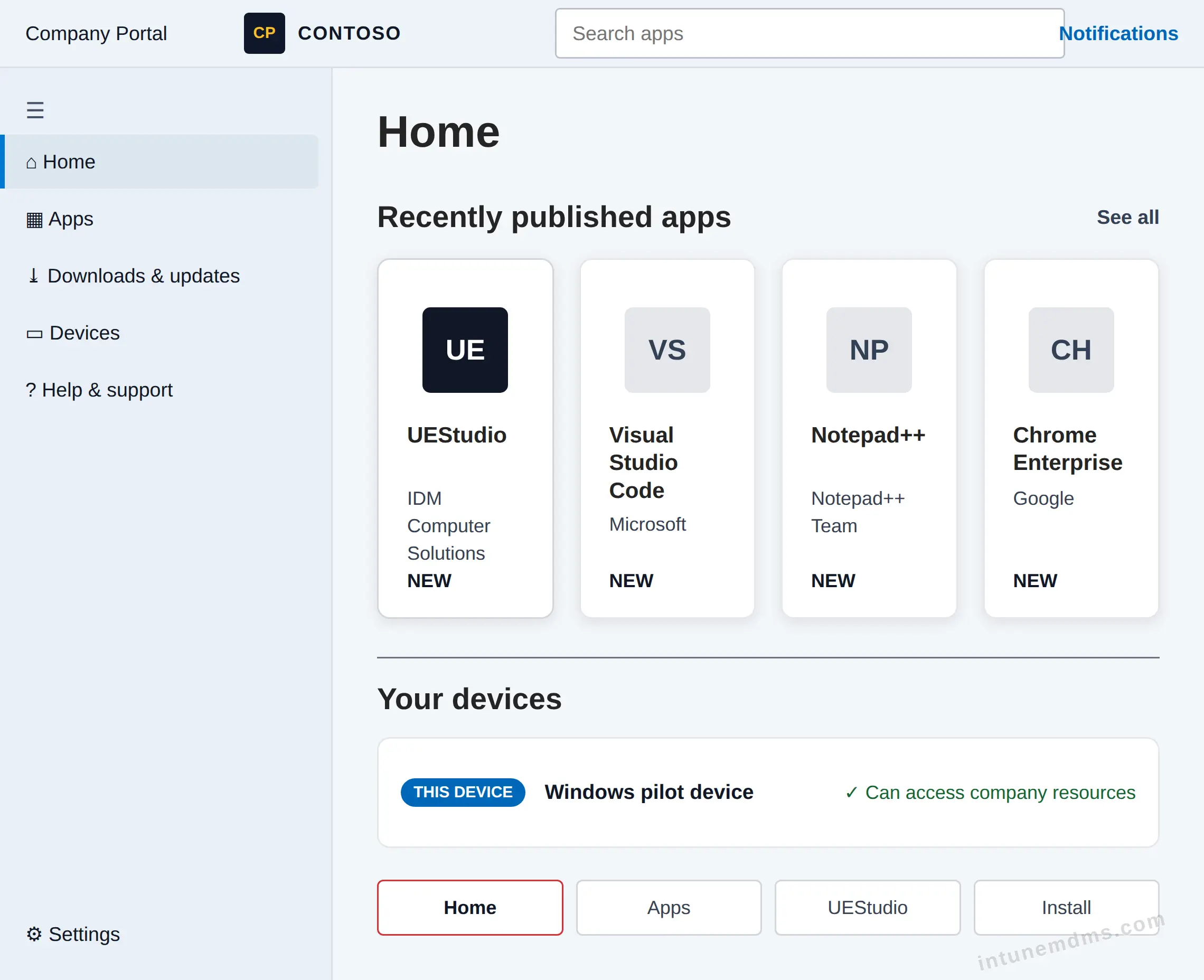
Task: Focus the Search apps field
Action: (810, 33)
